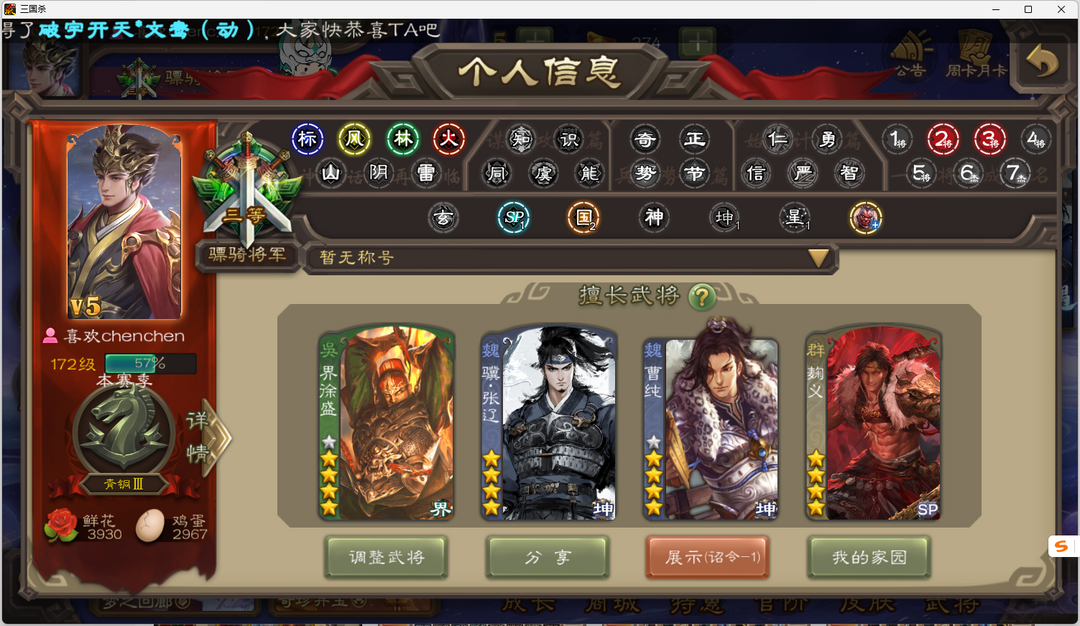Open the SP generals badge

pos(514,218)
